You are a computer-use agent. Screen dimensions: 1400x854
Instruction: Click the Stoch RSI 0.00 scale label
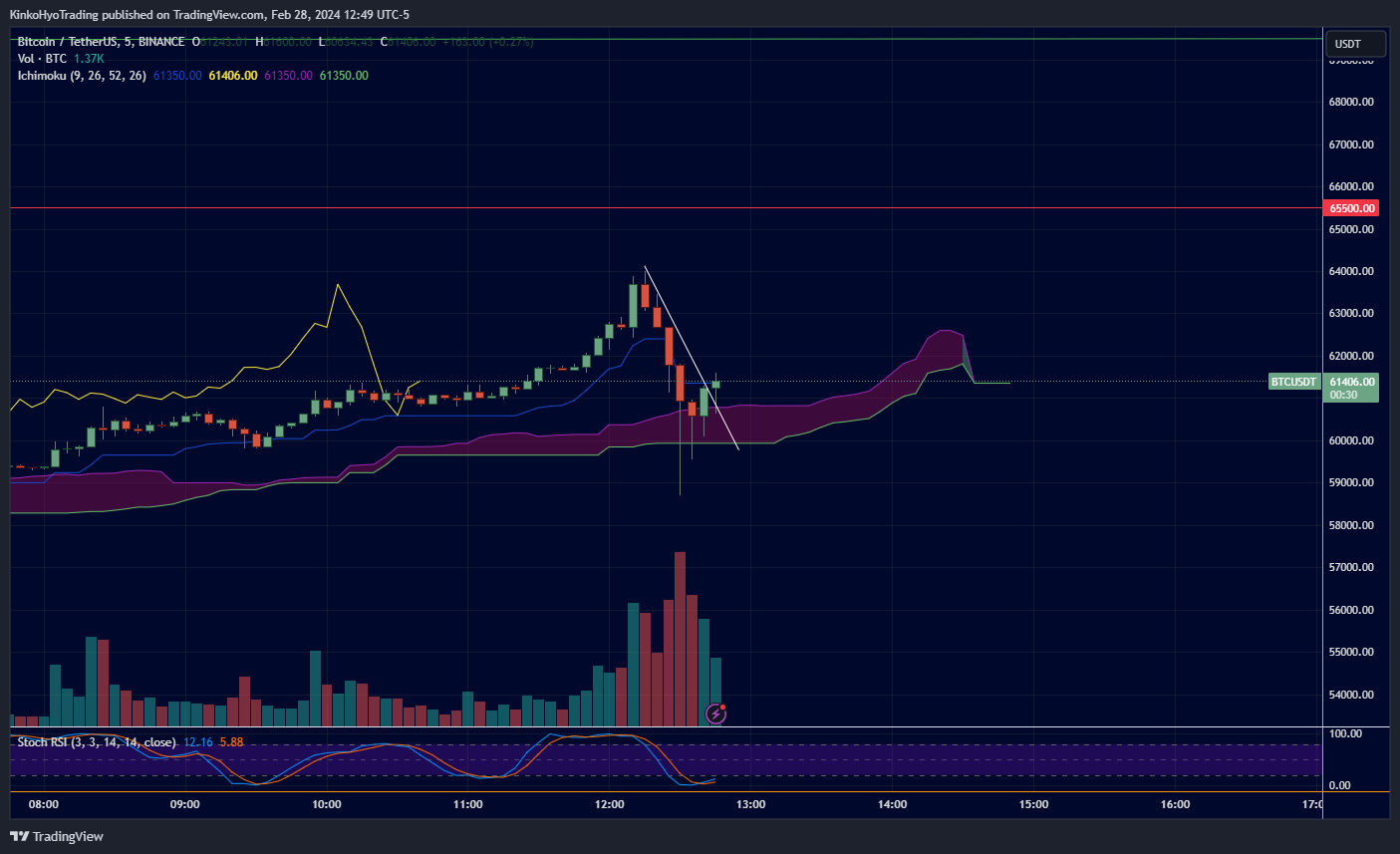pos(1340,785)
